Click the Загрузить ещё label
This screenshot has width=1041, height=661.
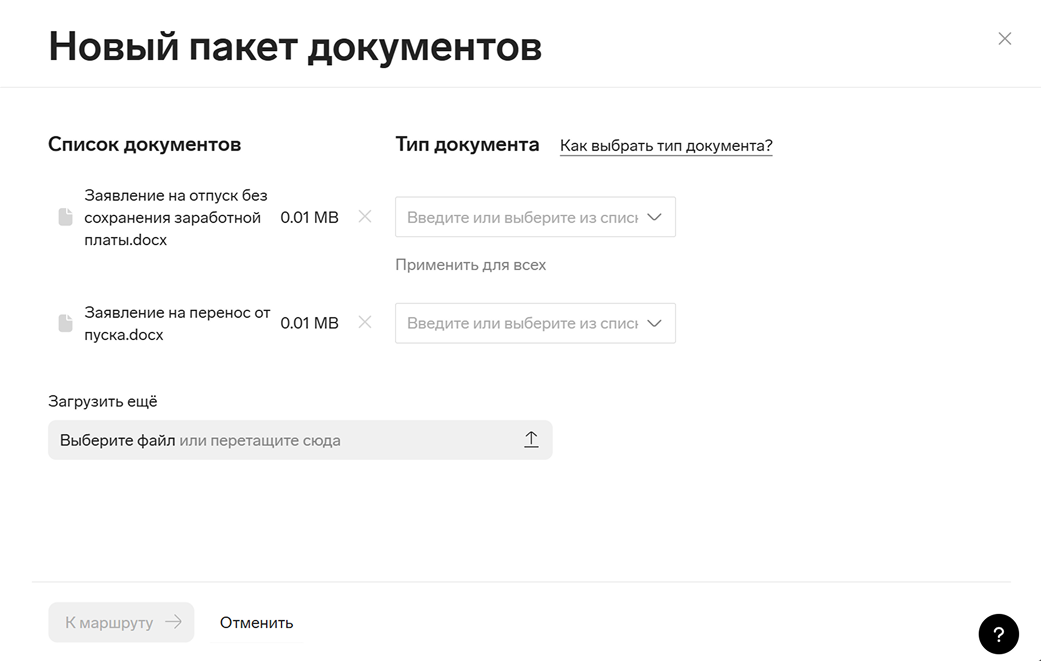(x=103, y=402)
